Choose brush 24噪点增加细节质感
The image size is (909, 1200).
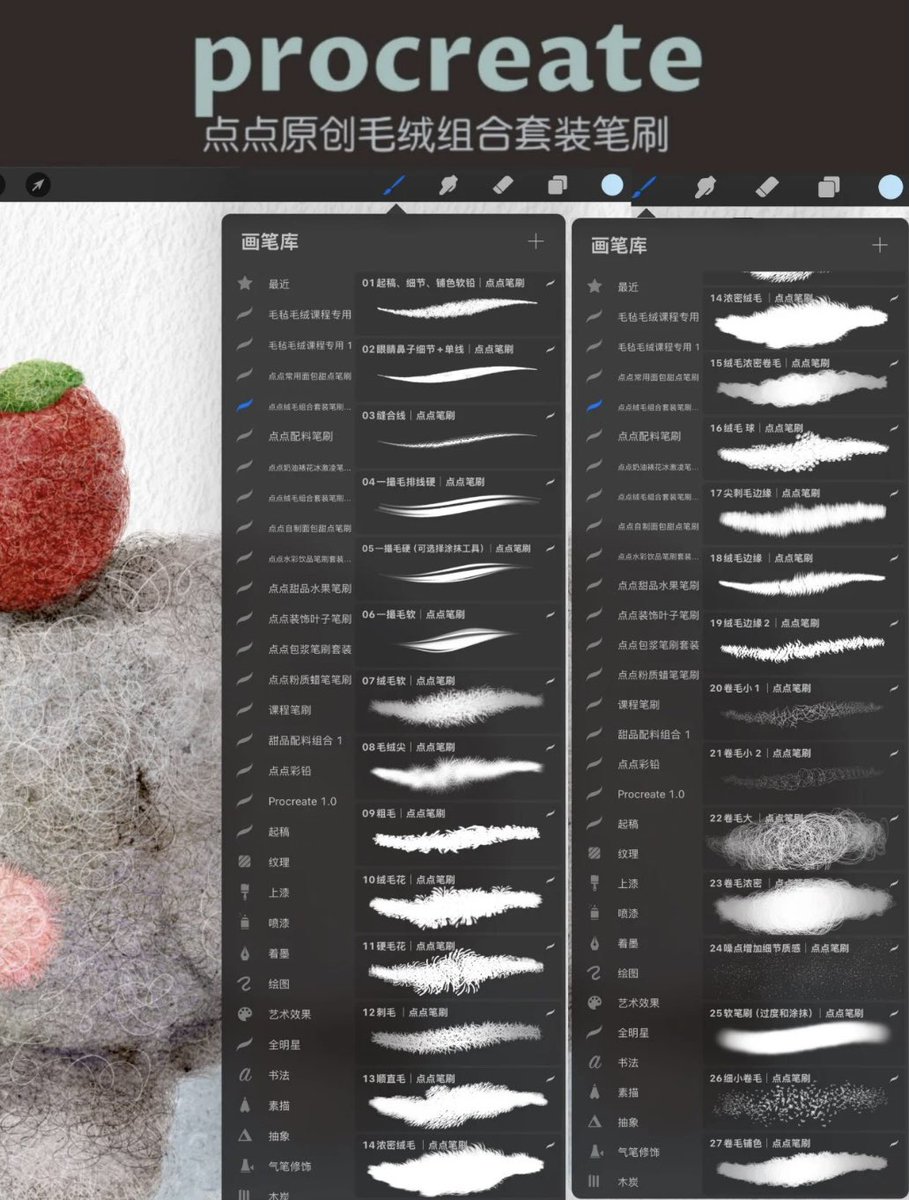click(x=804, y=969)
